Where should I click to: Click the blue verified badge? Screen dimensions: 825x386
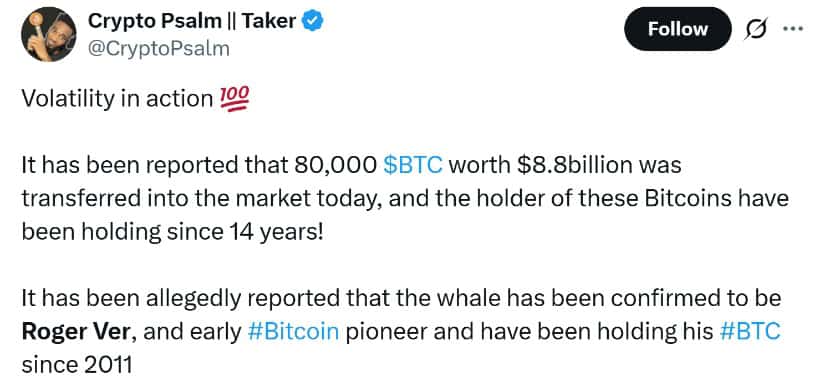314,22
